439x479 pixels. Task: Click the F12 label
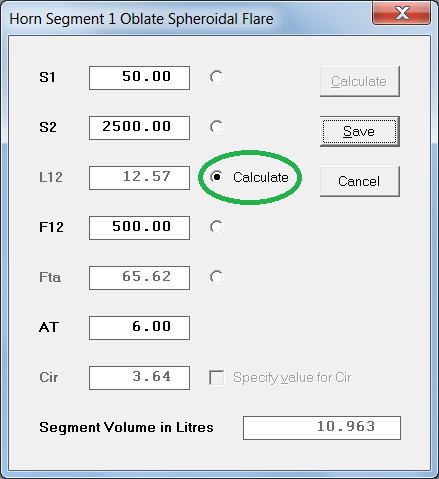click(x=51, y=227)
